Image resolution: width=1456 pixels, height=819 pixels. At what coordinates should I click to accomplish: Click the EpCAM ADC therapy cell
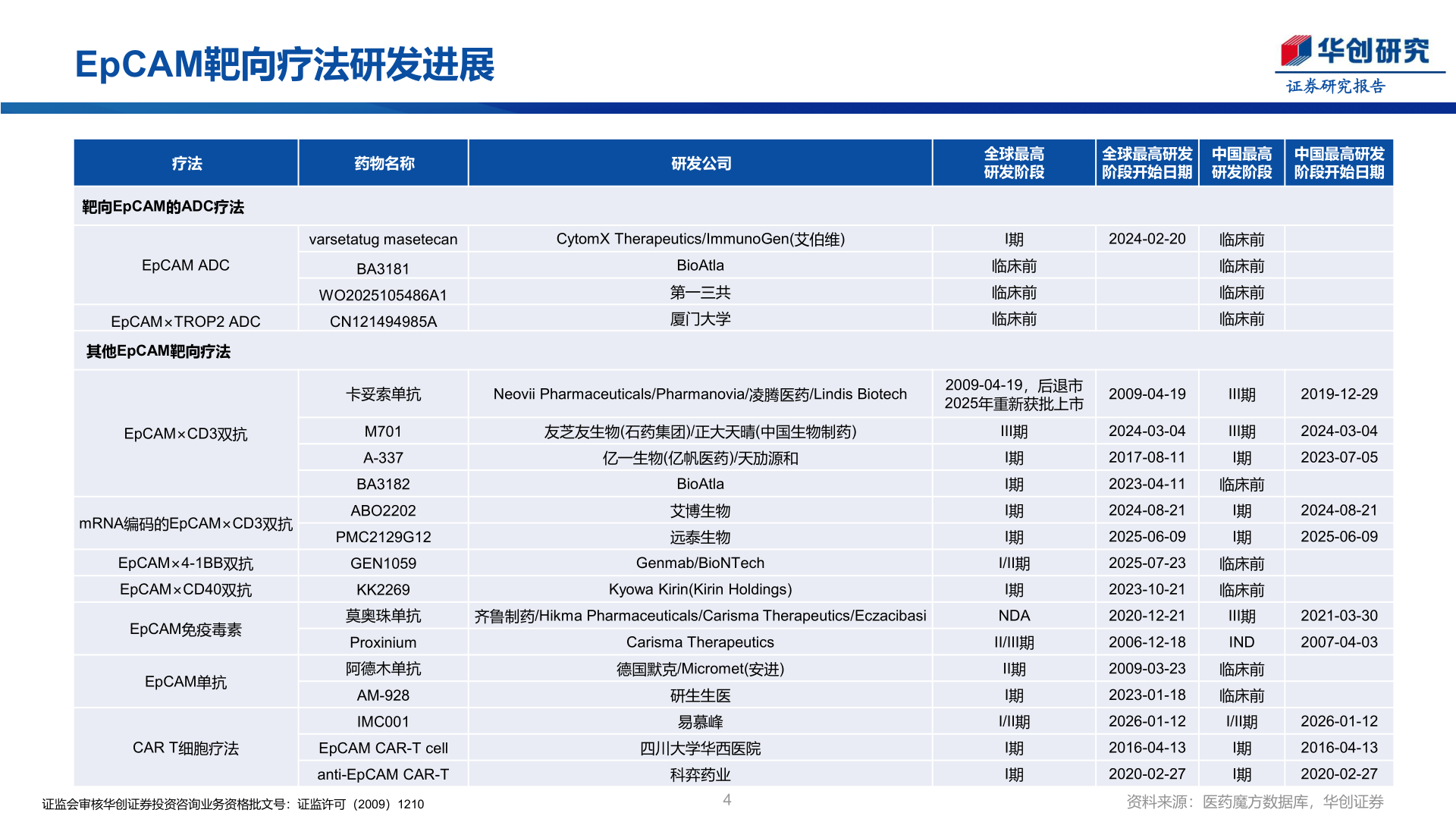(186, 265)
